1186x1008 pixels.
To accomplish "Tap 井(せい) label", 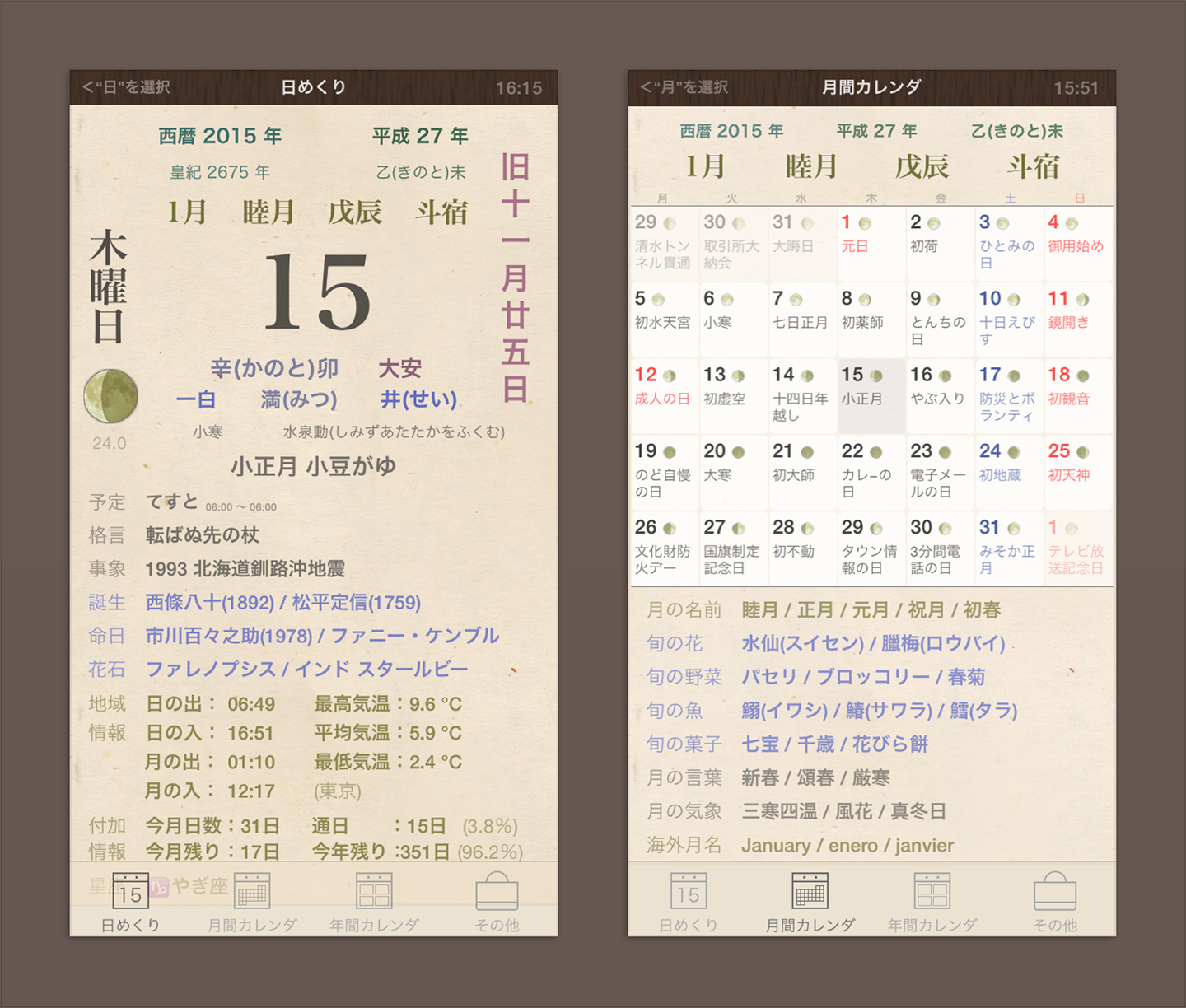I will coord(418,399).
